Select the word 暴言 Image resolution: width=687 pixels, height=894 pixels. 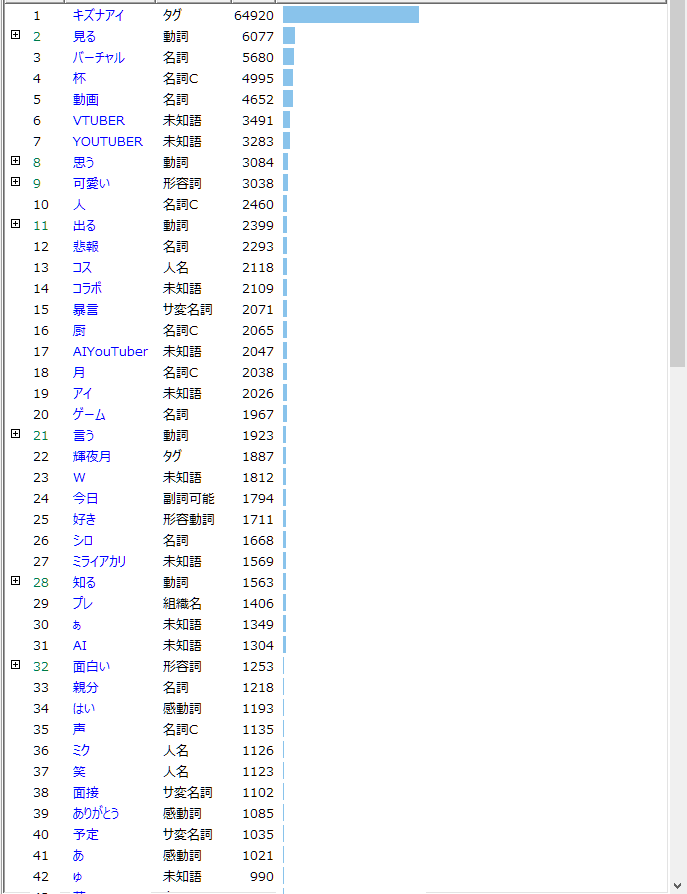pos(86,310)
